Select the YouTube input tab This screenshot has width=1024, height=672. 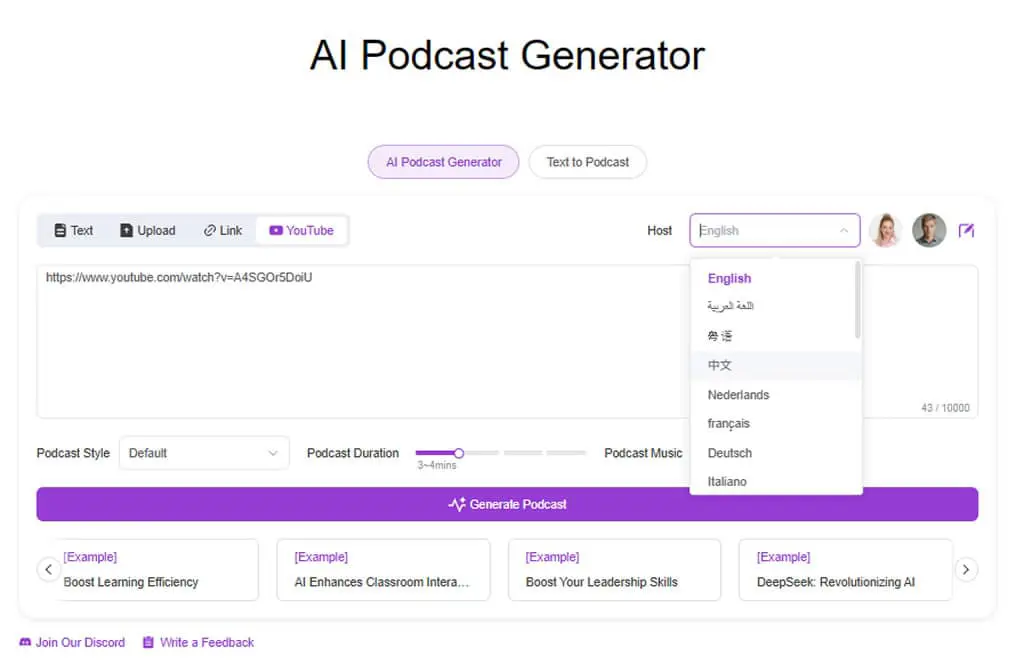pyautogui.click(x=301, y=231)
